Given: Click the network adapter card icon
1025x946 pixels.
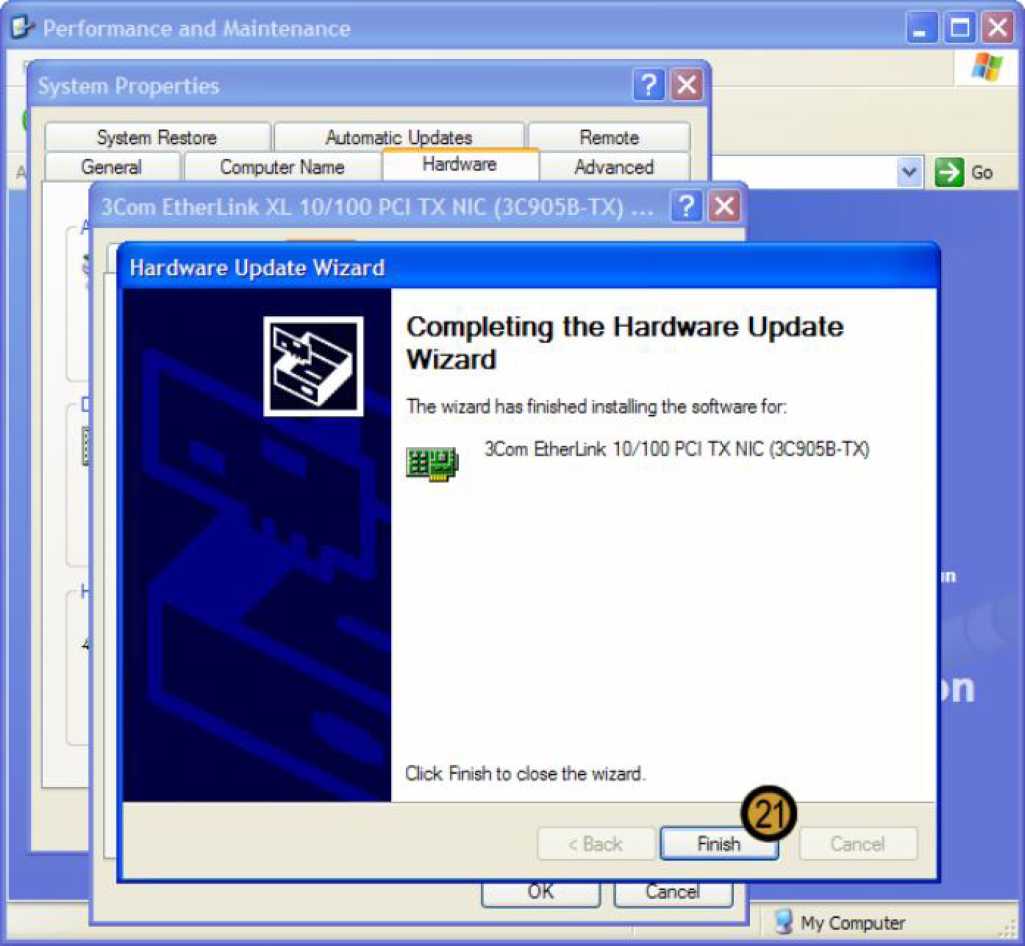Looking at the screenshot, I should [432, 464].
